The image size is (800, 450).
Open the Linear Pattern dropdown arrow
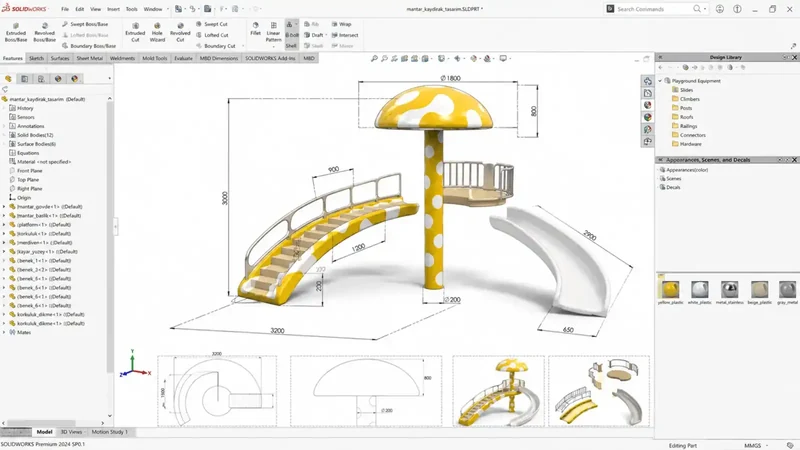tap(273, 46)
